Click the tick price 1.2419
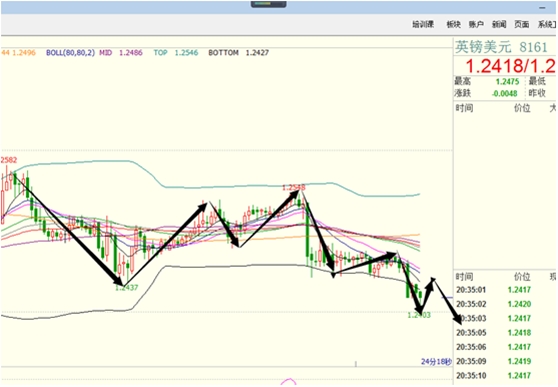The width and height of the screenshot is (558, 387). coord(519,361)
